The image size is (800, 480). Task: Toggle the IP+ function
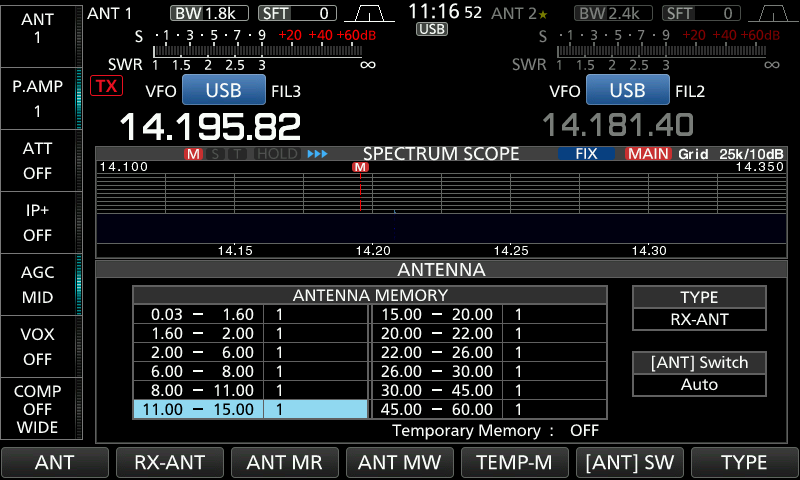click(38, 222)
